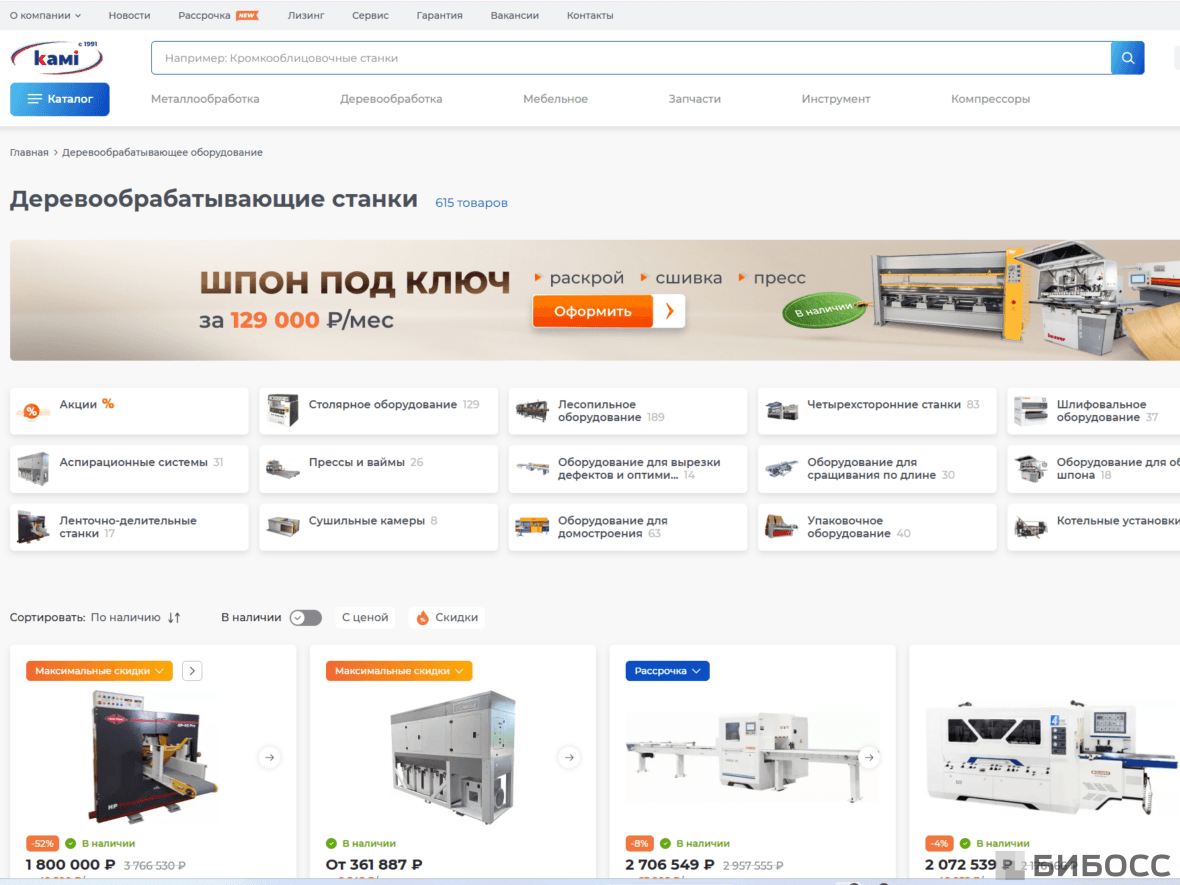Enable the Скидки filter

click(x=448, y=618)
